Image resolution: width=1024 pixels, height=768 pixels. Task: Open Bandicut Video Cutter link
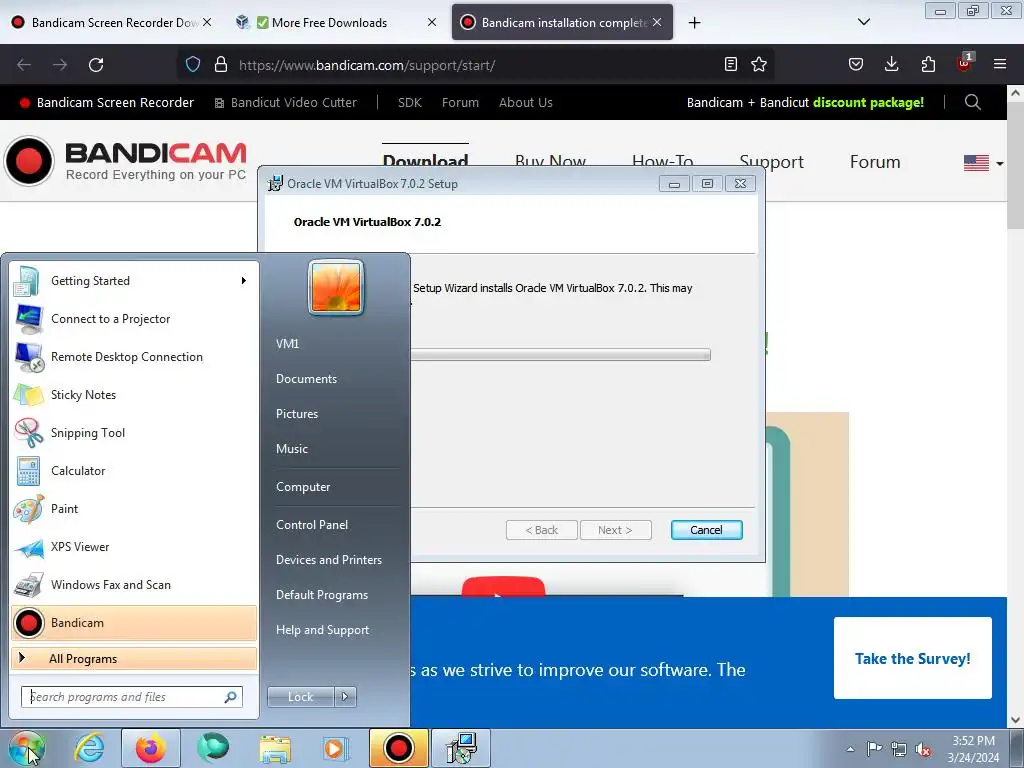pos(286,103)
